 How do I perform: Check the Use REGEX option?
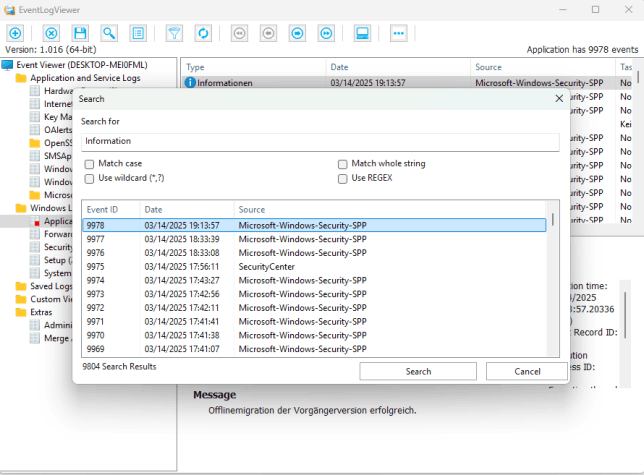343,178
